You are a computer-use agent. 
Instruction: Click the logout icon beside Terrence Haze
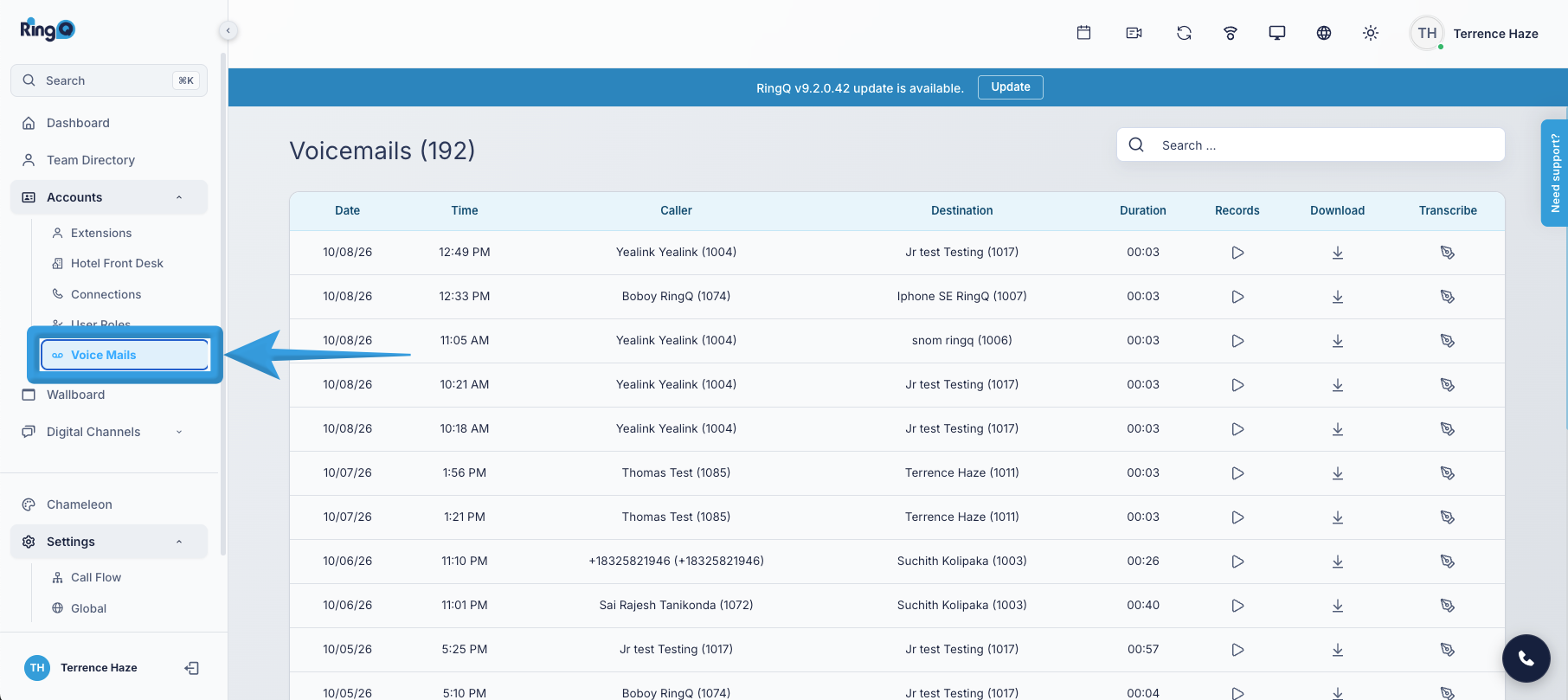[x=192, y=668]
